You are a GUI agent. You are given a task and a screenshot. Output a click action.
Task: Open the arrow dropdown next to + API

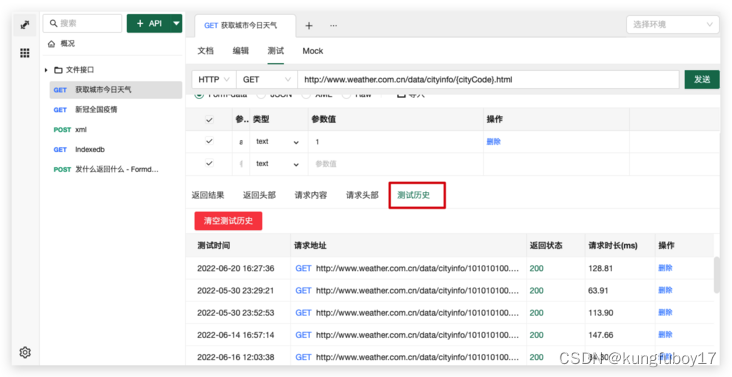pos(176,23)
